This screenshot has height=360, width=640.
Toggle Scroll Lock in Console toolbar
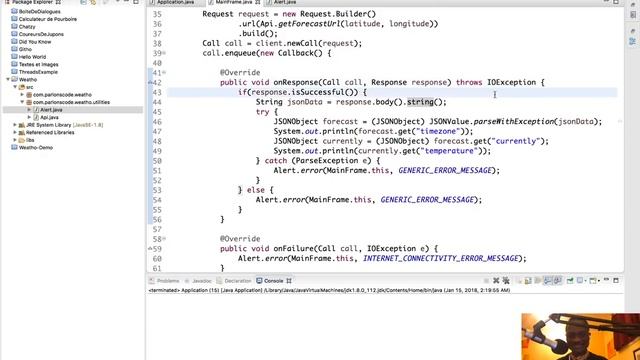[528, 280]
